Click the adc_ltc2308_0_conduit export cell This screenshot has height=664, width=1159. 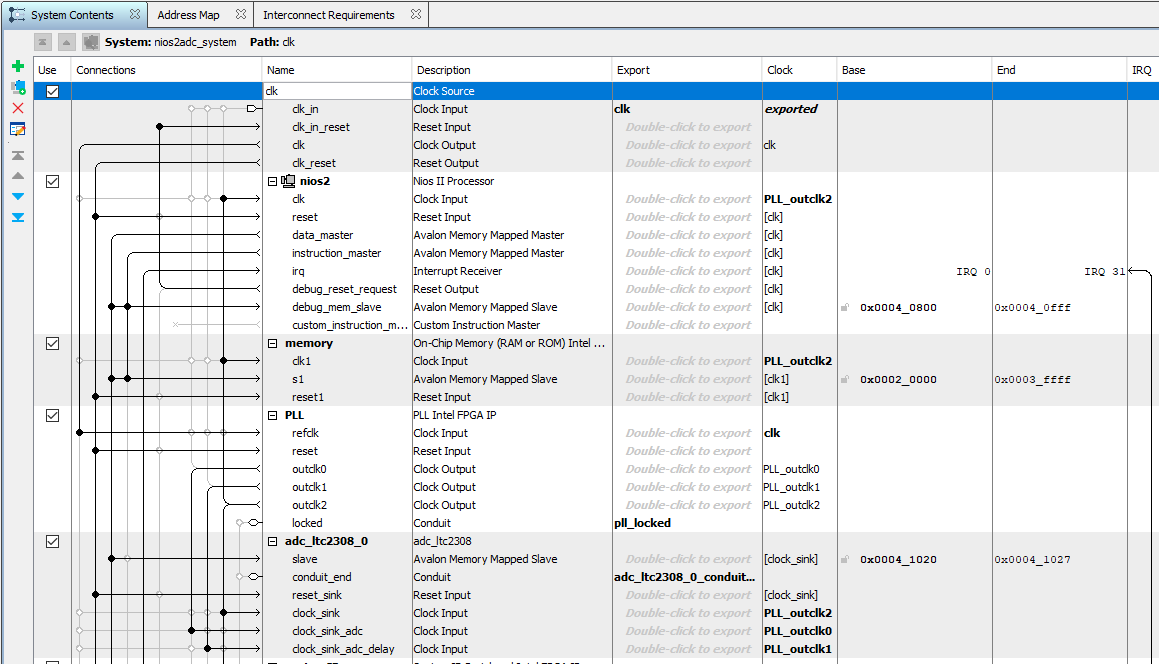tap(685, 577)
